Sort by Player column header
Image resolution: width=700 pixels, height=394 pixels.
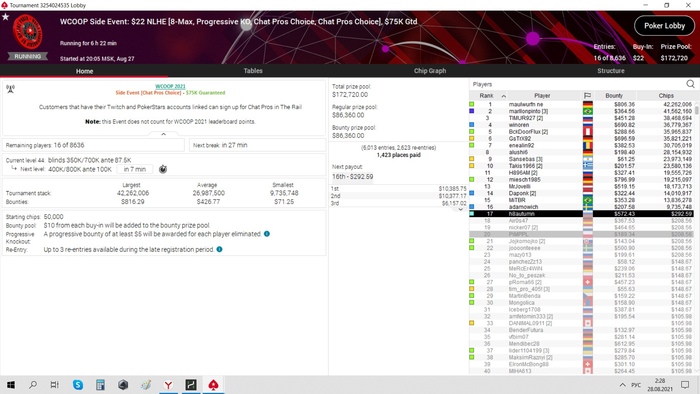coord(542,95)
